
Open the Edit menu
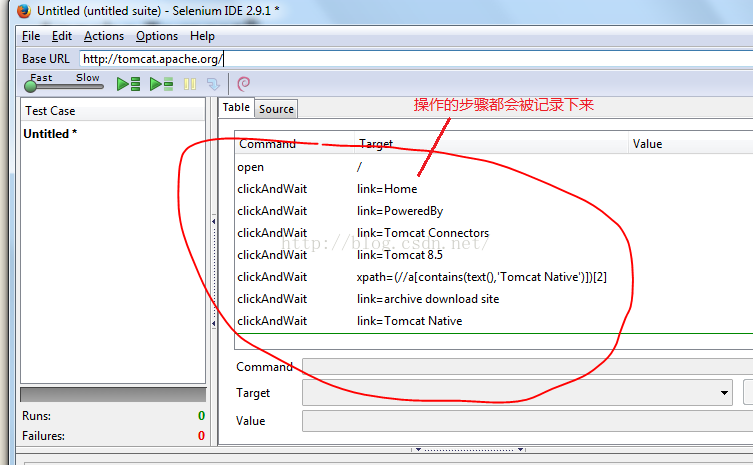(x=62, y=36)
